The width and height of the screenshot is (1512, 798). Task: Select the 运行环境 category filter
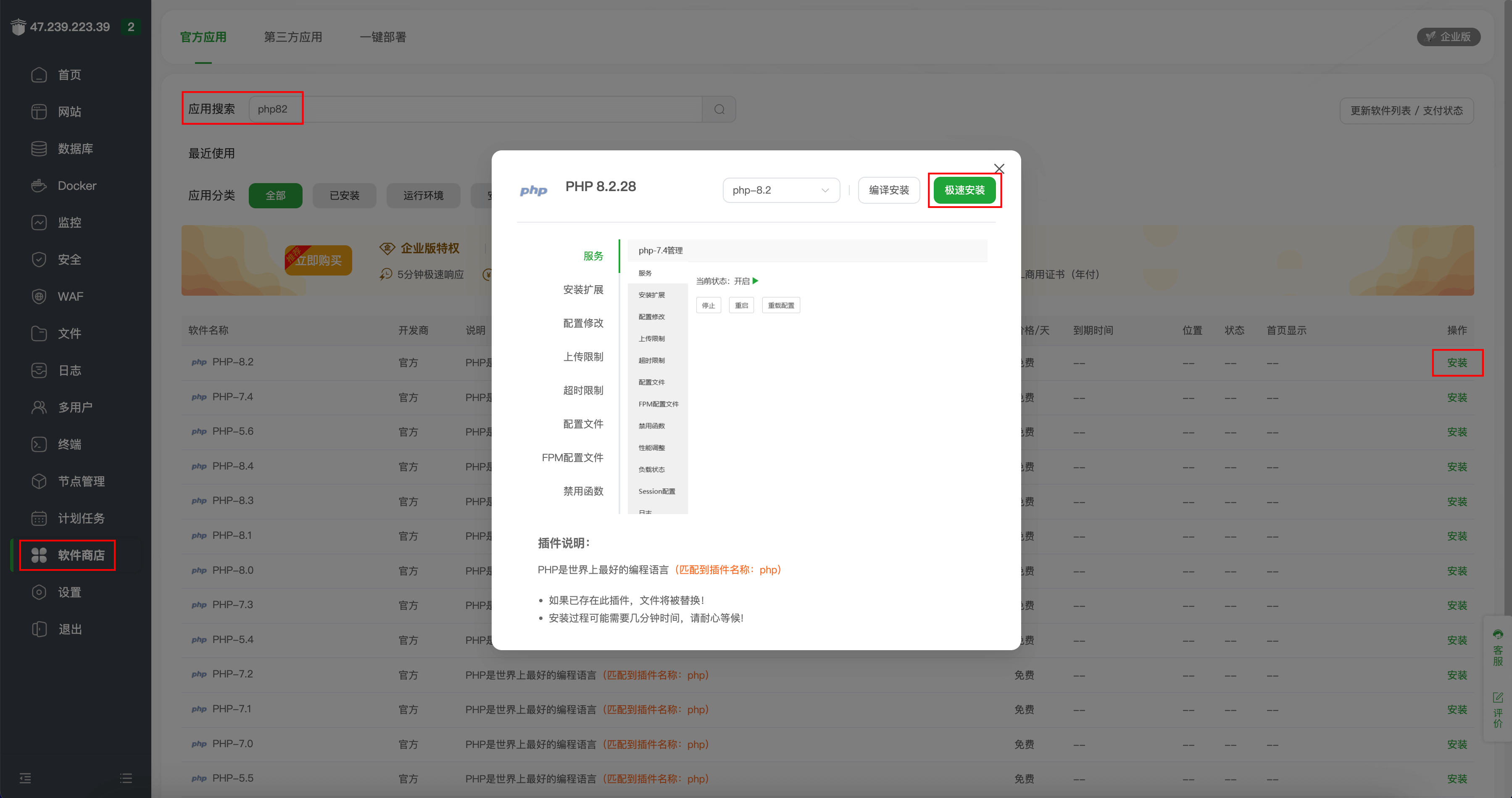click(423, 195)
